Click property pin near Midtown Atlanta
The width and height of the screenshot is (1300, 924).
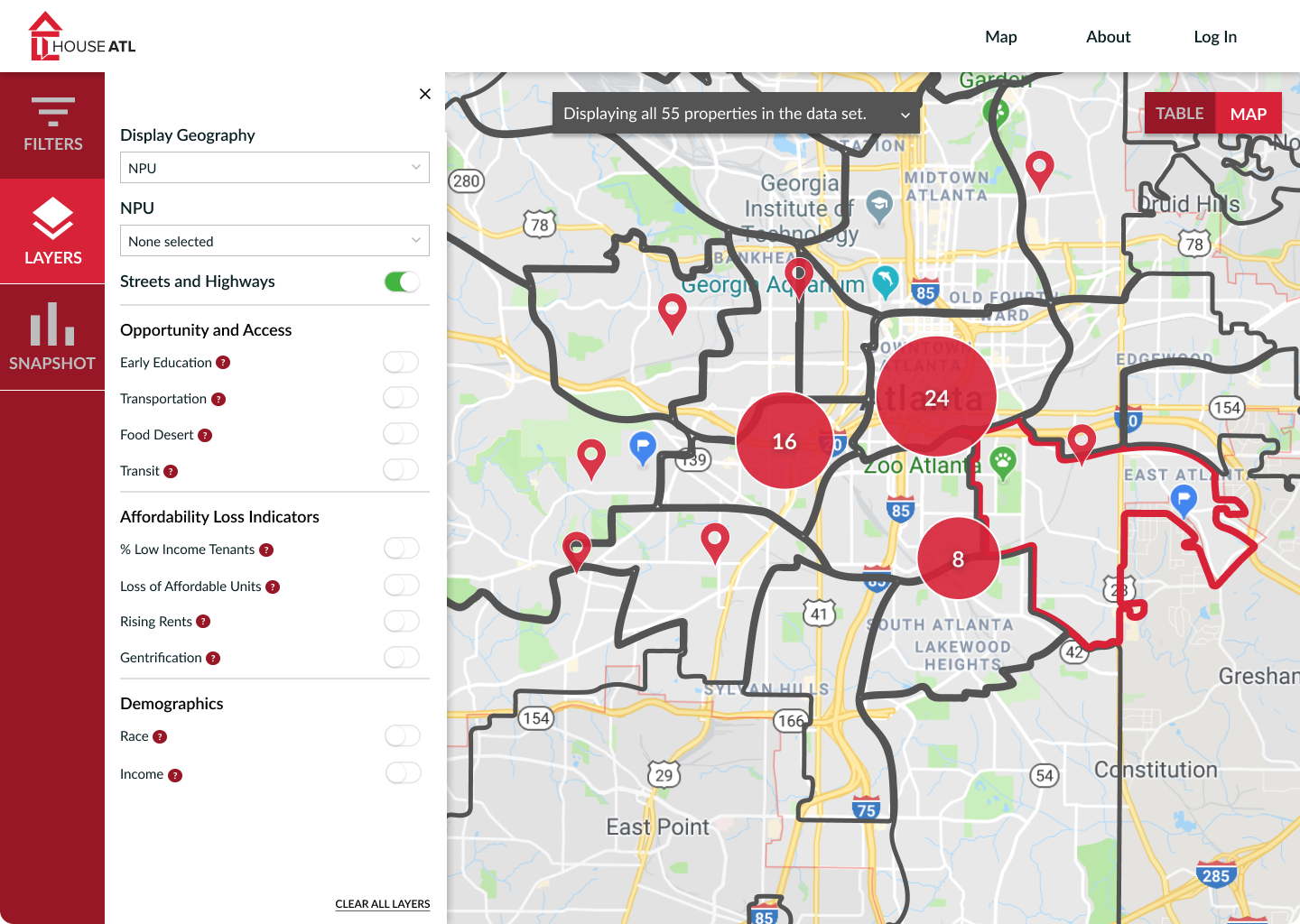point(1040,170)
